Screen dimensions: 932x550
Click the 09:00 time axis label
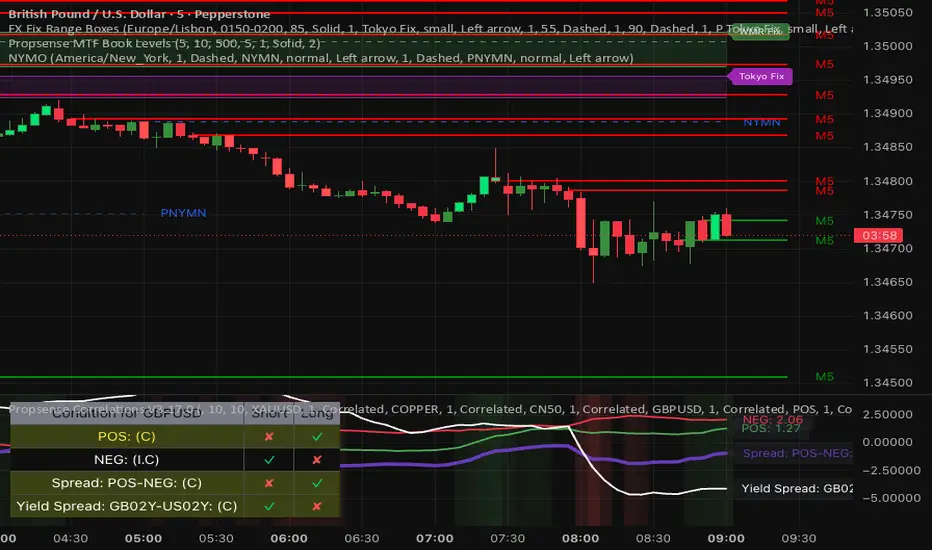pos(726,539)
